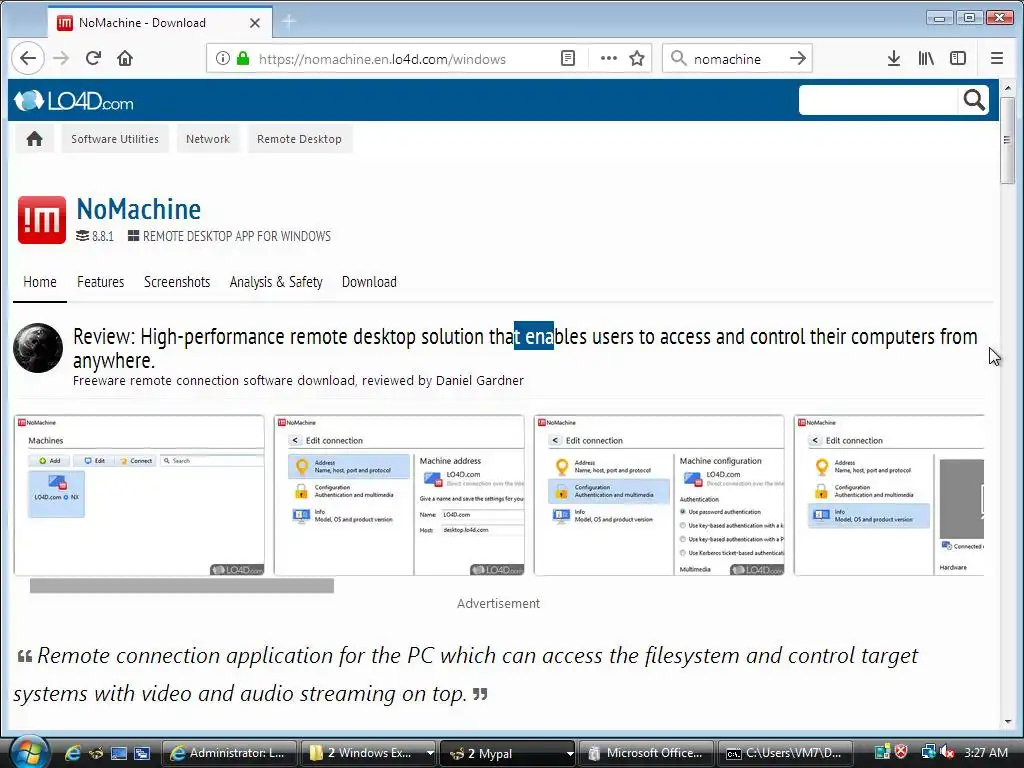Click 'reviewed by Daniel Gardner' text
The image size is (1024, 768).
click(443, 381)
